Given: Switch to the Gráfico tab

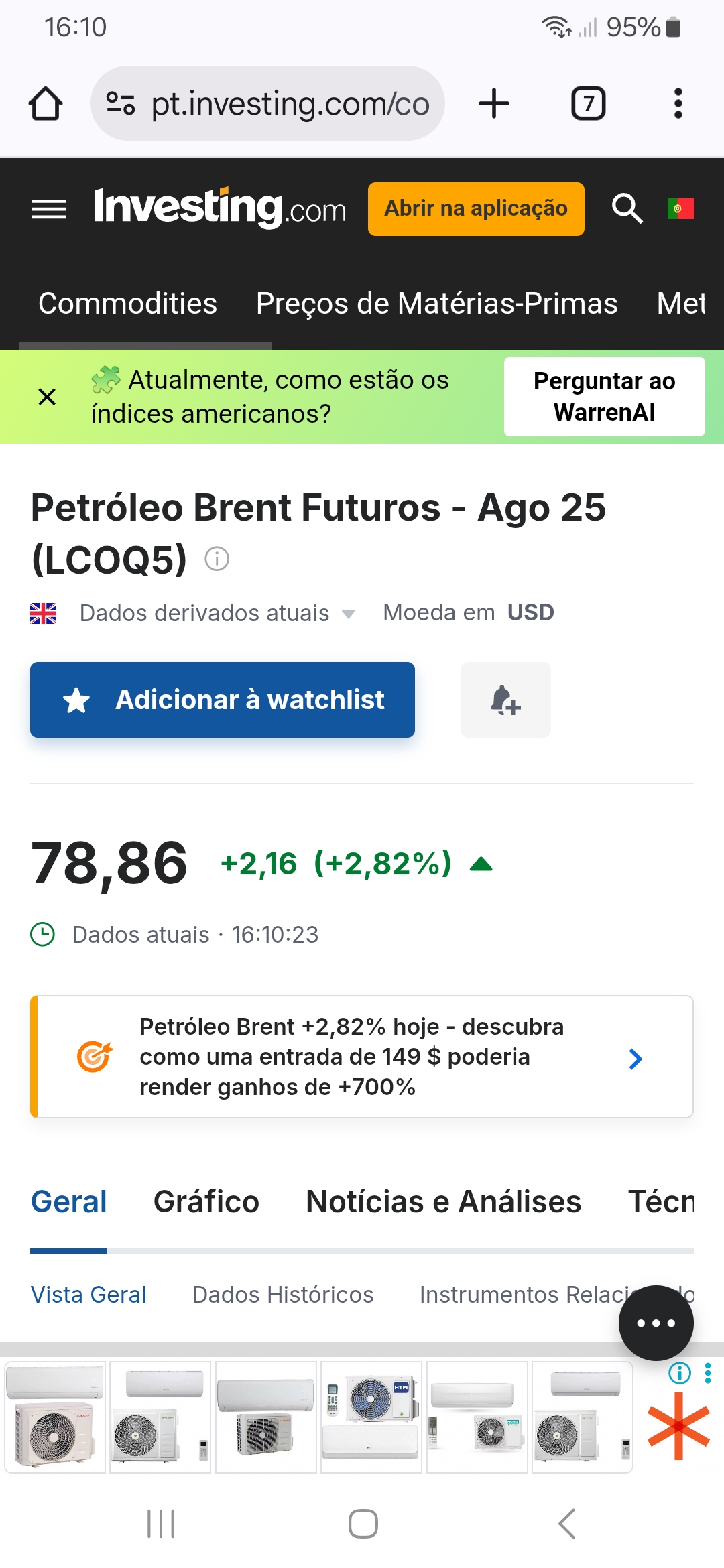Looking at the screenshot, I should click(x=206, y=1202).
